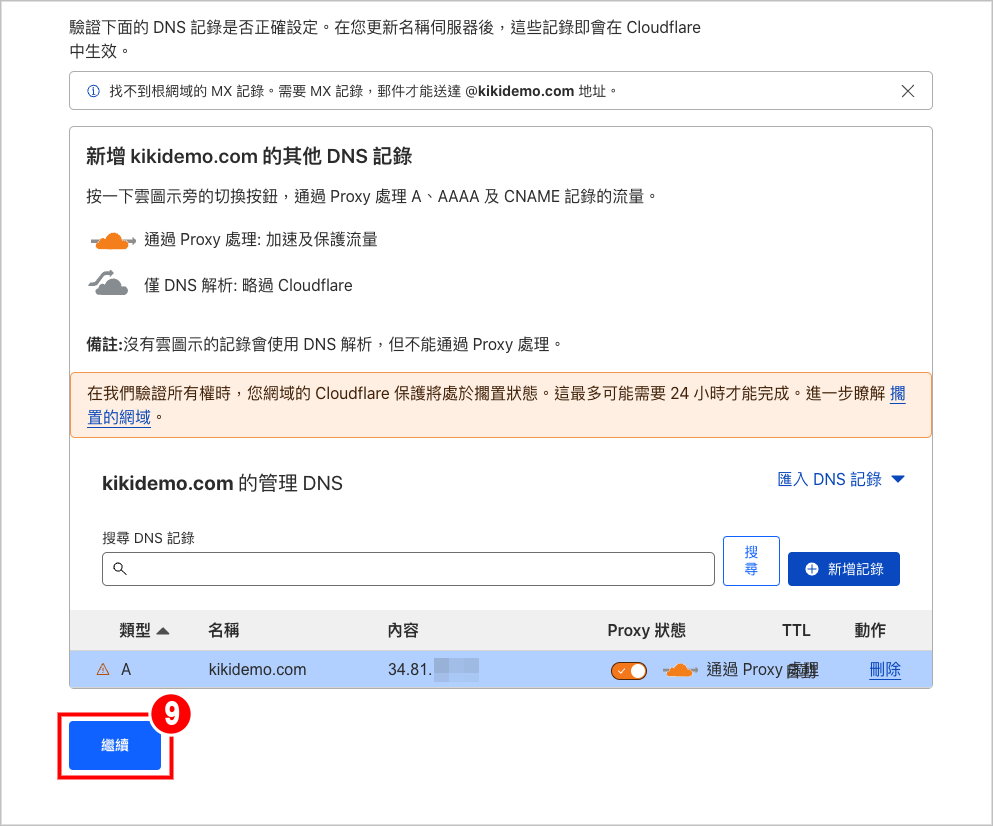Click the search magnifier icon in DNS field
The height and width of the screenshot is (826, 993).
(x=120, y=568)
